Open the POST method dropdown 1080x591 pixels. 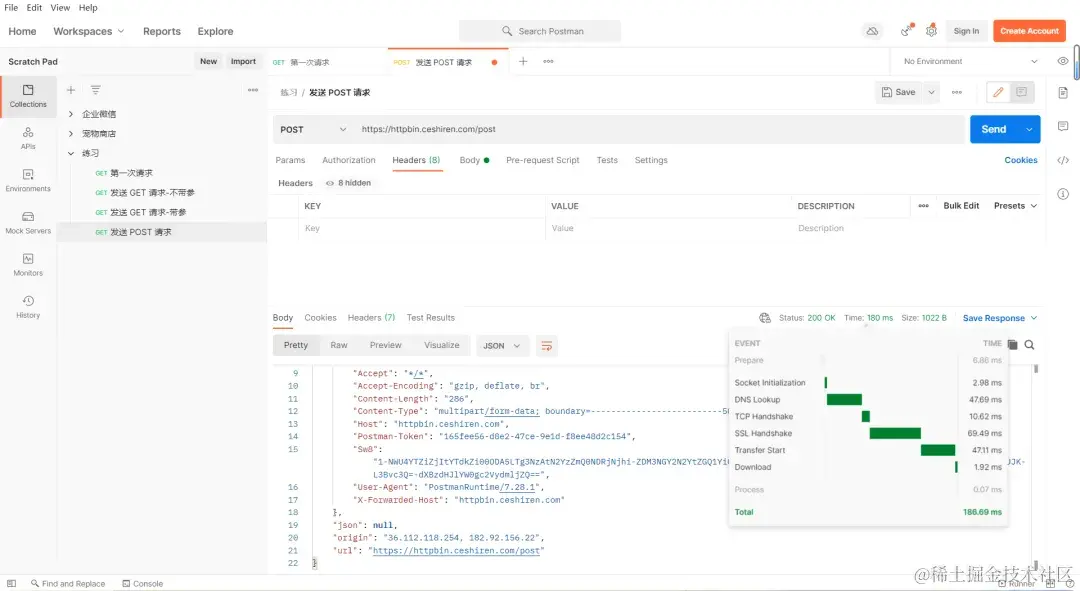click(x=313, y=129)
